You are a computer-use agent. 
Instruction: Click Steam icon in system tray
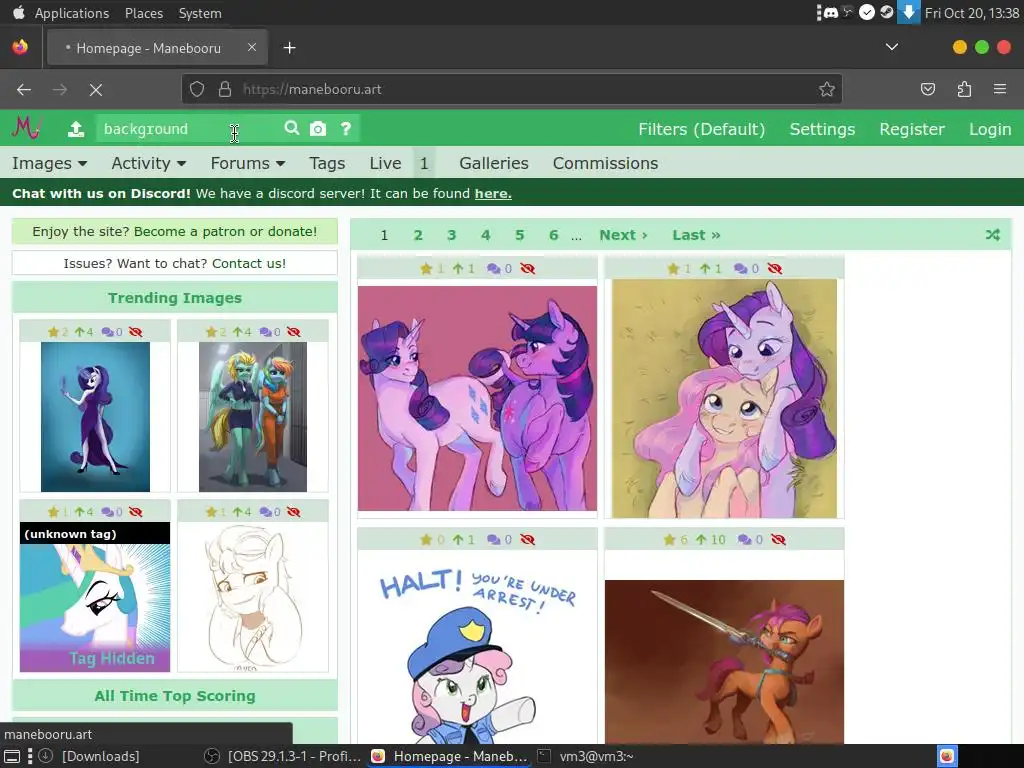tap(887, 12)
